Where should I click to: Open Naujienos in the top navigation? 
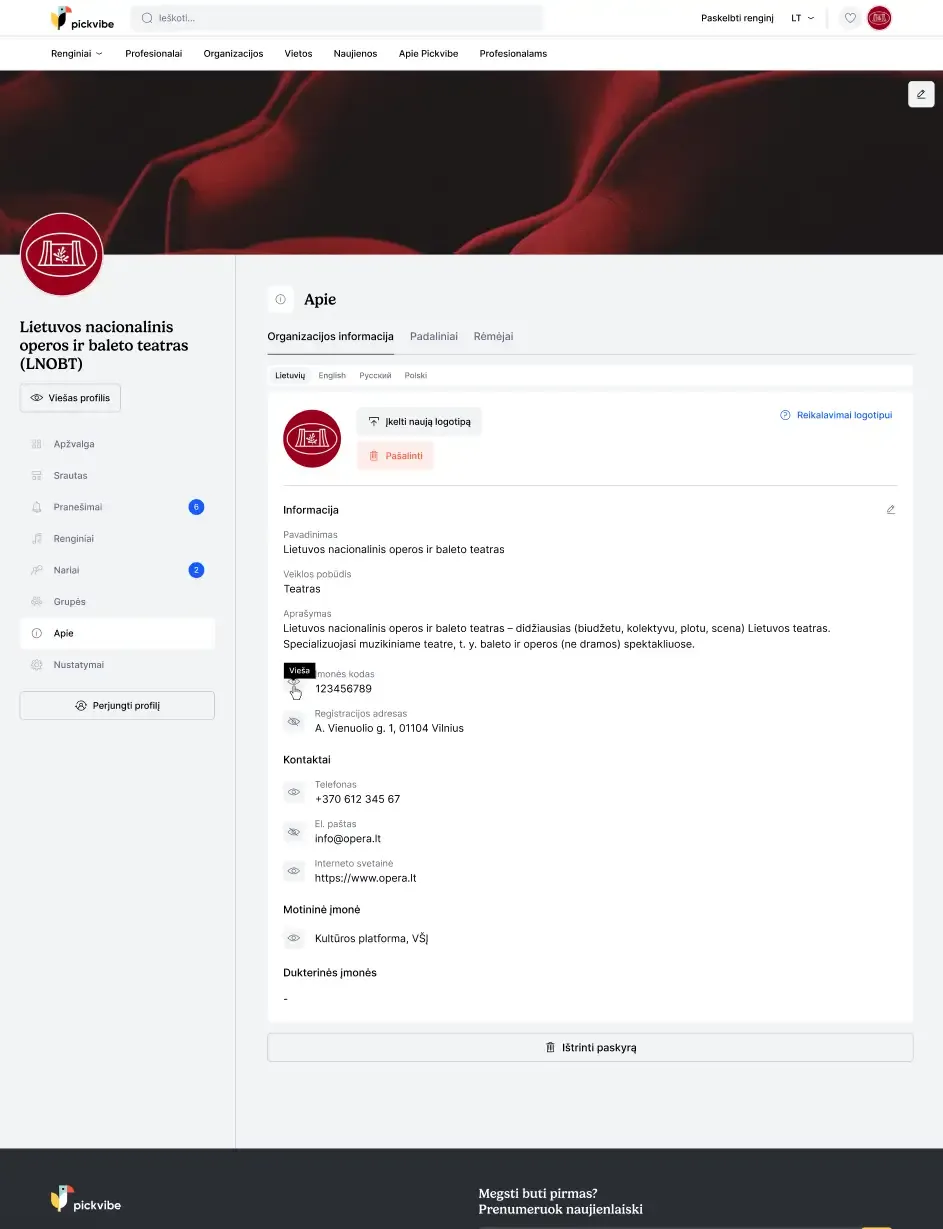(x=355, y=54)
